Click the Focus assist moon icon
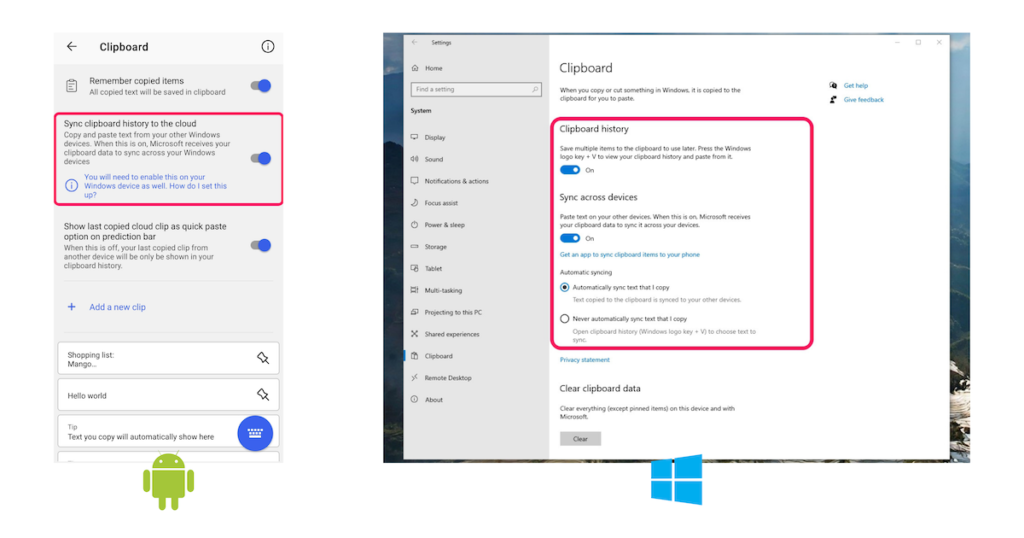Image resolution: width=1024 pixels, height=538 pixels. (x=415, y=202)
